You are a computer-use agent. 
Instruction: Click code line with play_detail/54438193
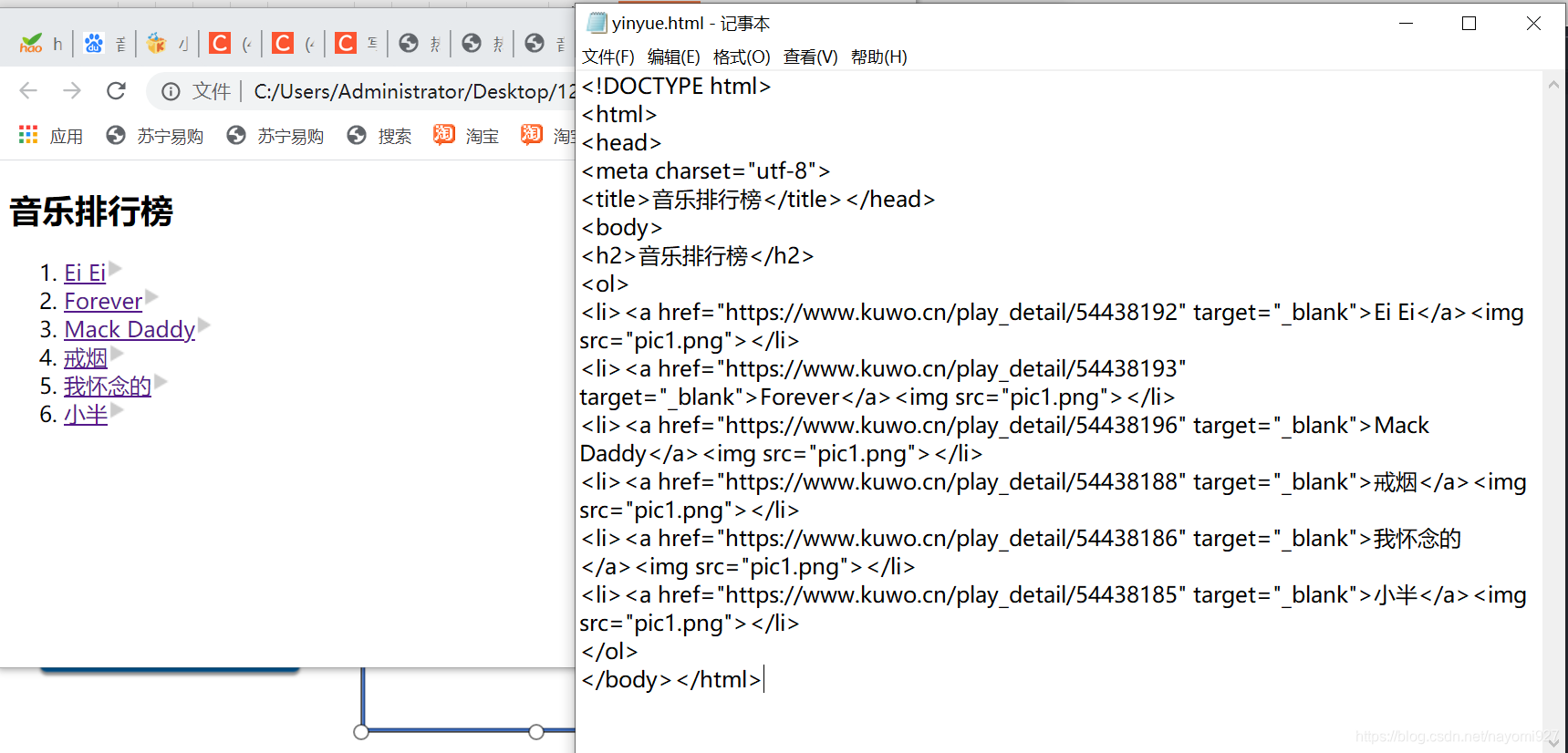coord(884,369)
